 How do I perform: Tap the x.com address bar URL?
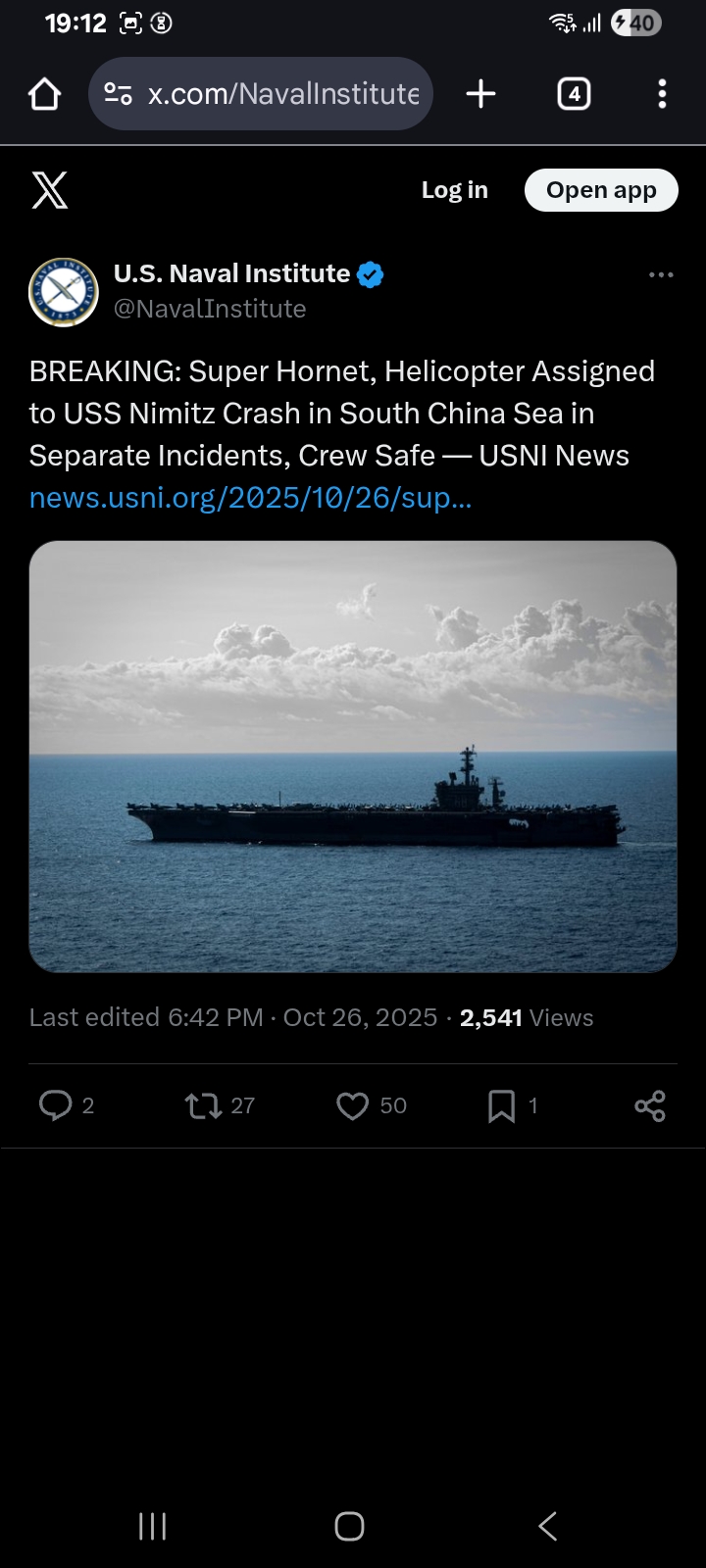pyautogui.click(x=283, y=94)
